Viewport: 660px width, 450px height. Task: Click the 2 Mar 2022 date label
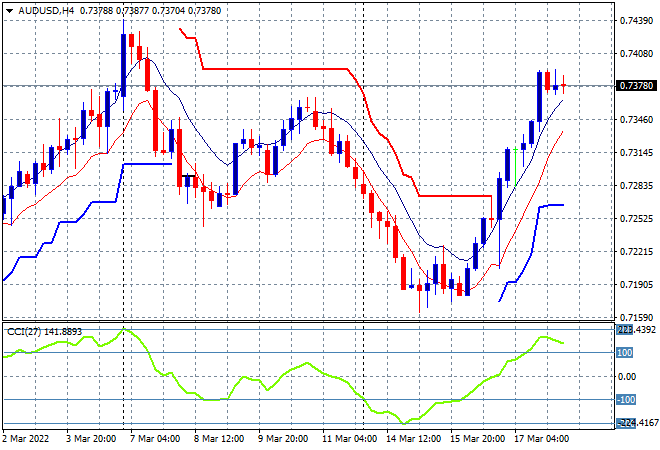tap(25, 439)
